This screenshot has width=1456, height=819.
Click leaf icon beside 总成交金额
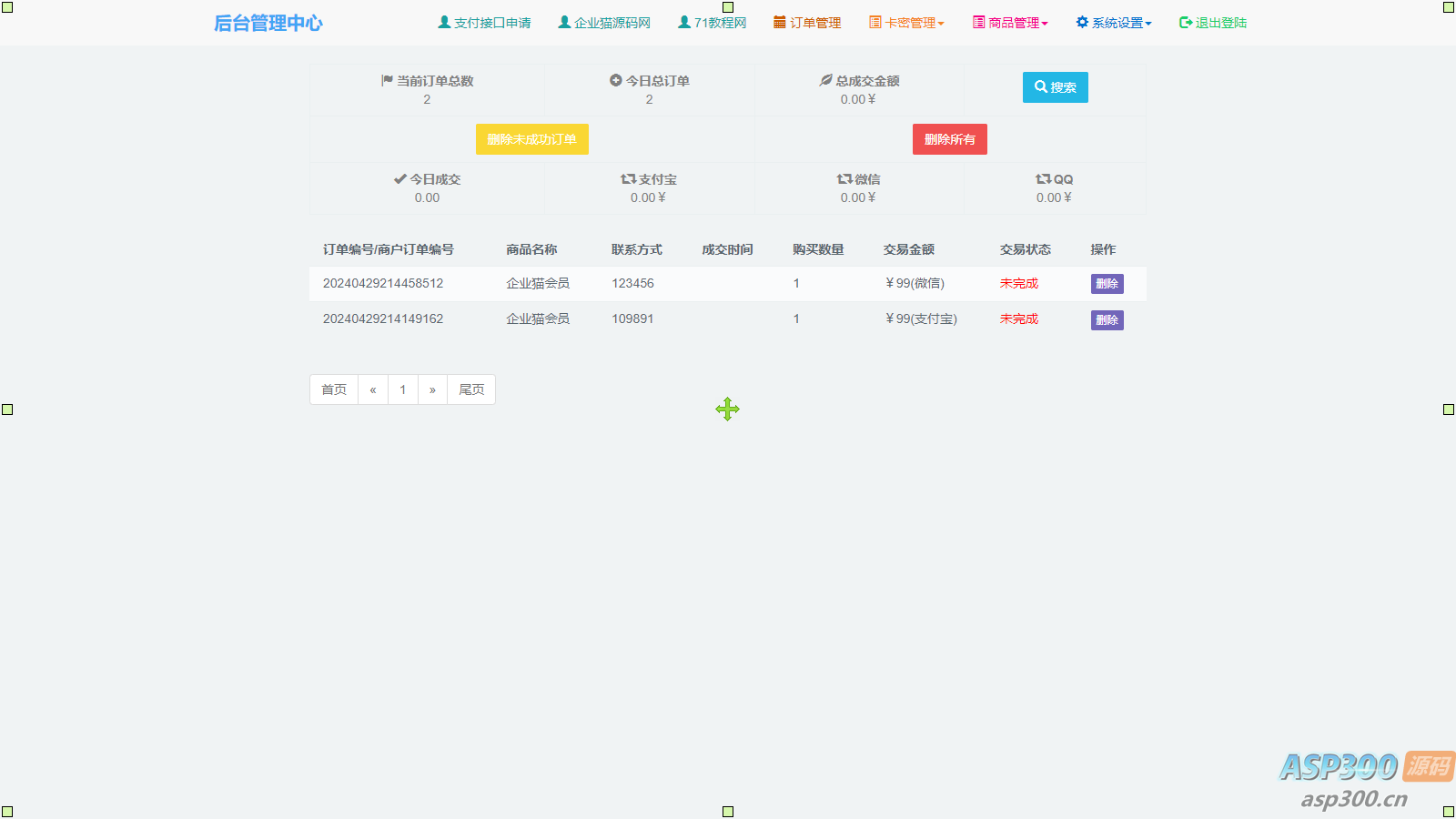825,80
